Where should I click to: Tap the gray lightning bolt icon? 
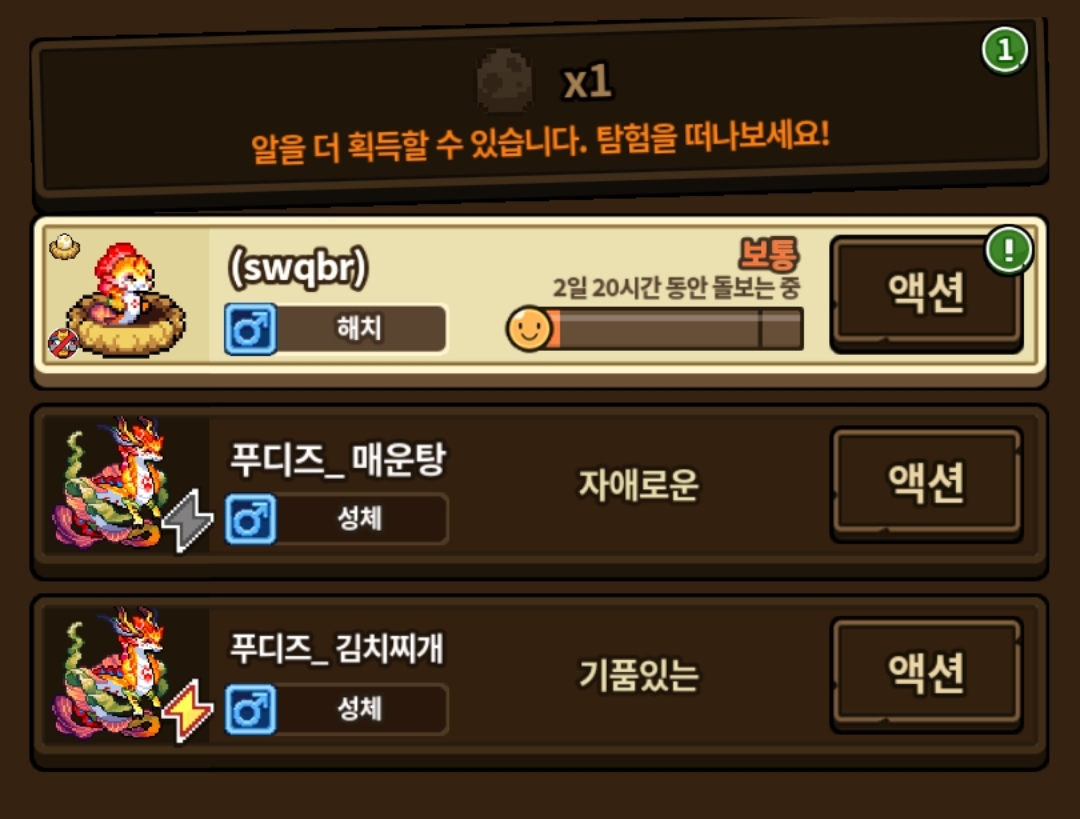pyautogui.click(x=187, y=520)
